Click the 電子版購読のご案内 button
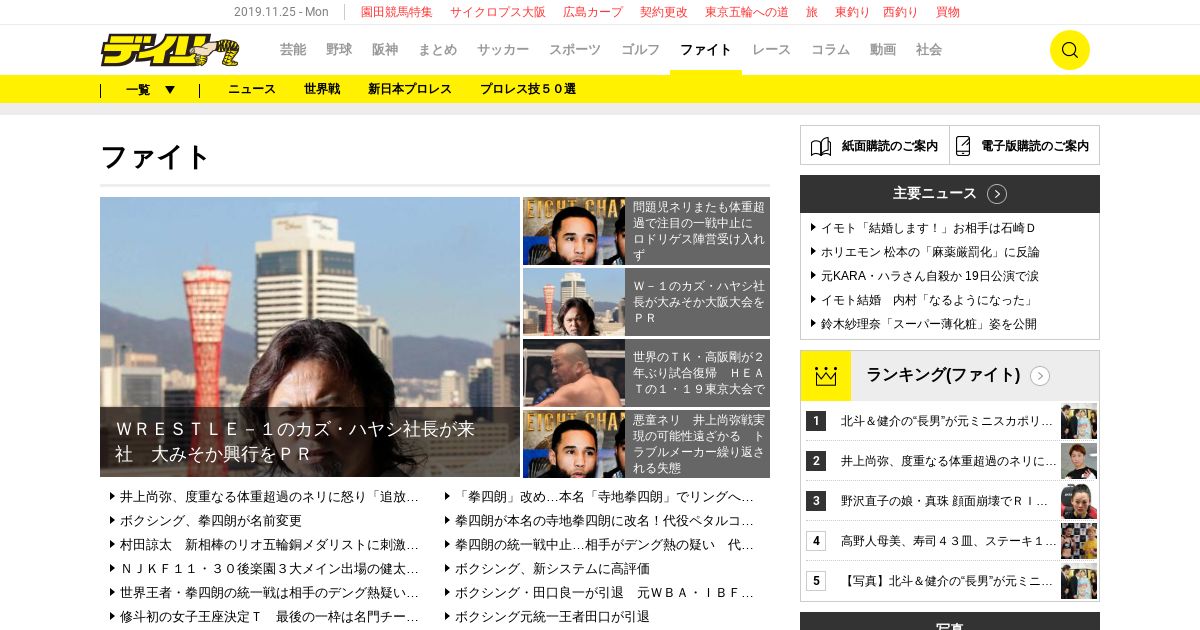The image size is (1200, 630). pyautogui.click(x=1024, y=145)
